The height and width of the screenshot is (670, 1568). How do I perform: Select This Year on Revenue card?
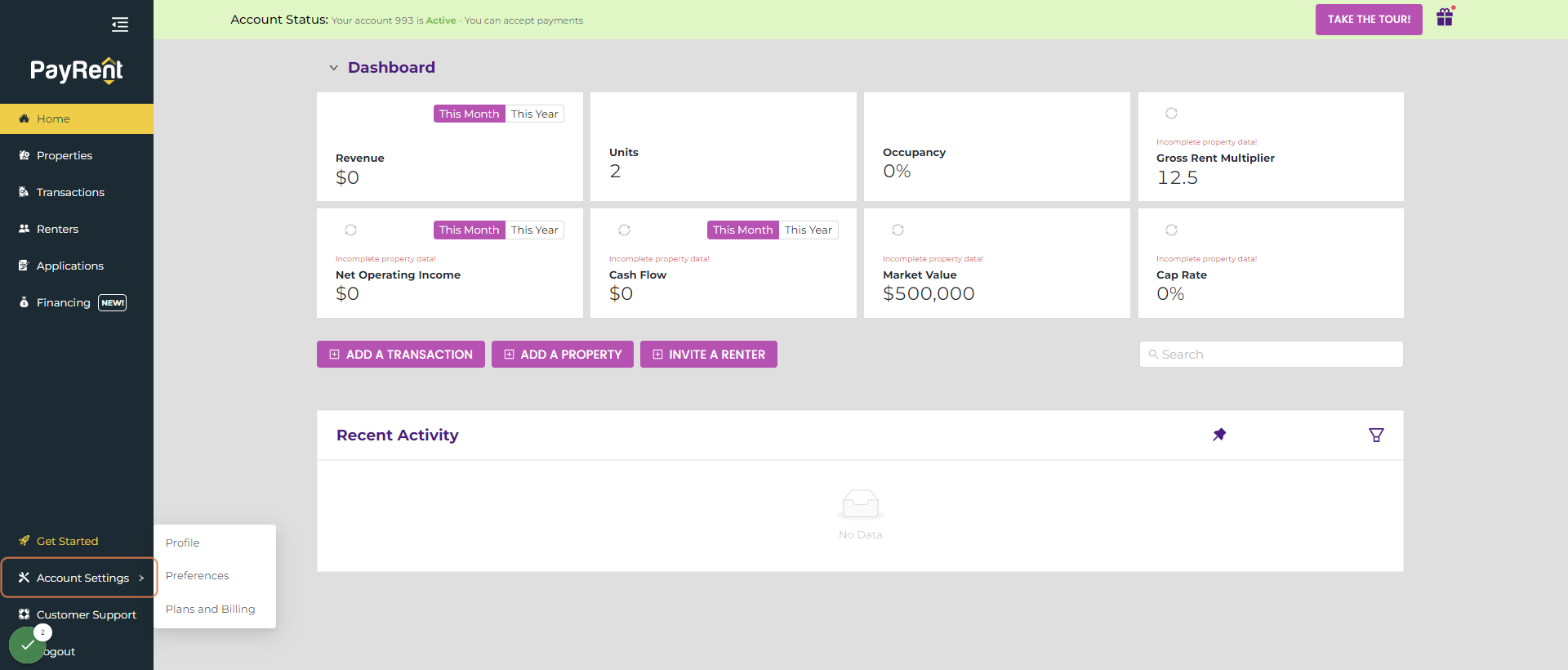coord(535,114)
